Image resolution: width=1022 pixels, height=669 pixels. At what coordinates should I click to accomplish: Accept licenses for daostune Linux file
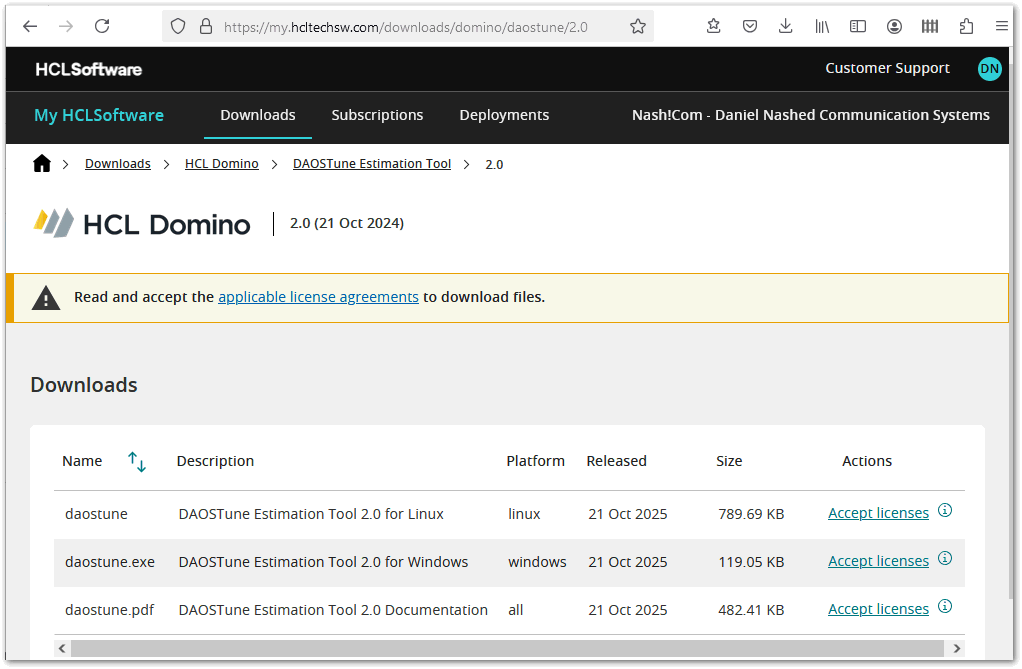tap(878, 513)
